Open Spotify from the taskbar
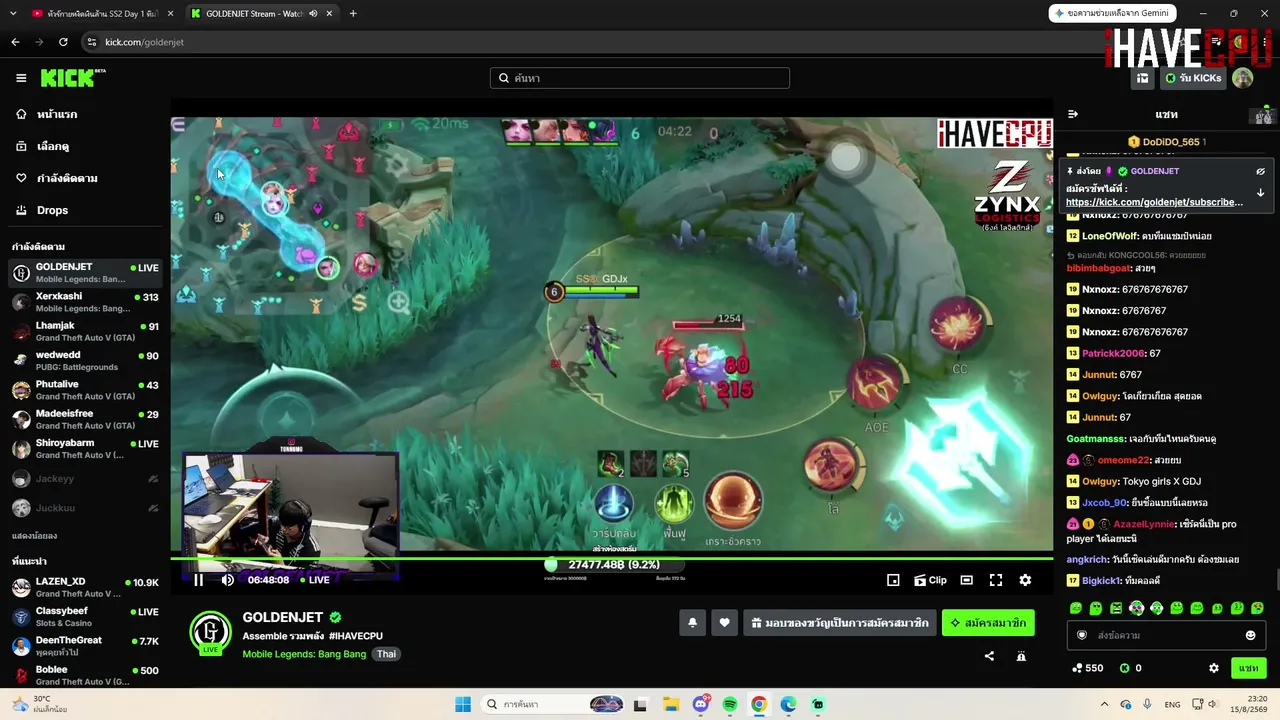 click(x=730, y=704)
